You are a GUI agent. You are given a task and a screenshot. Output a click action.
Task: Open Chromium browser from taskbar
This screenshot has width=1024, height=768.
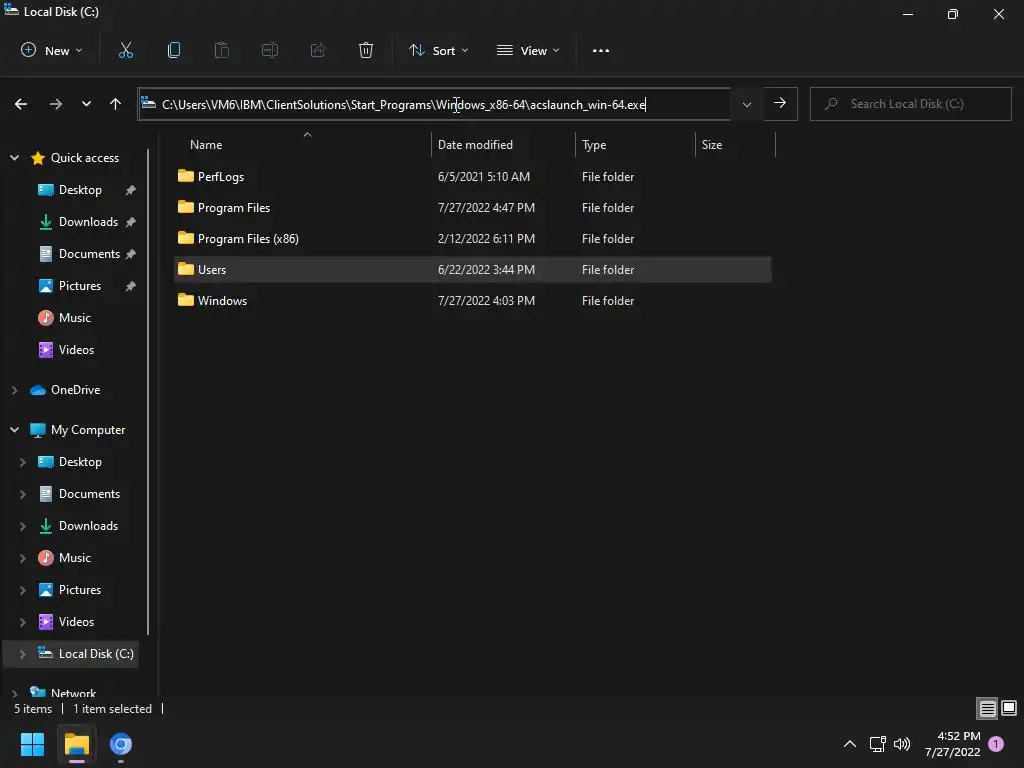pos(121,744)
